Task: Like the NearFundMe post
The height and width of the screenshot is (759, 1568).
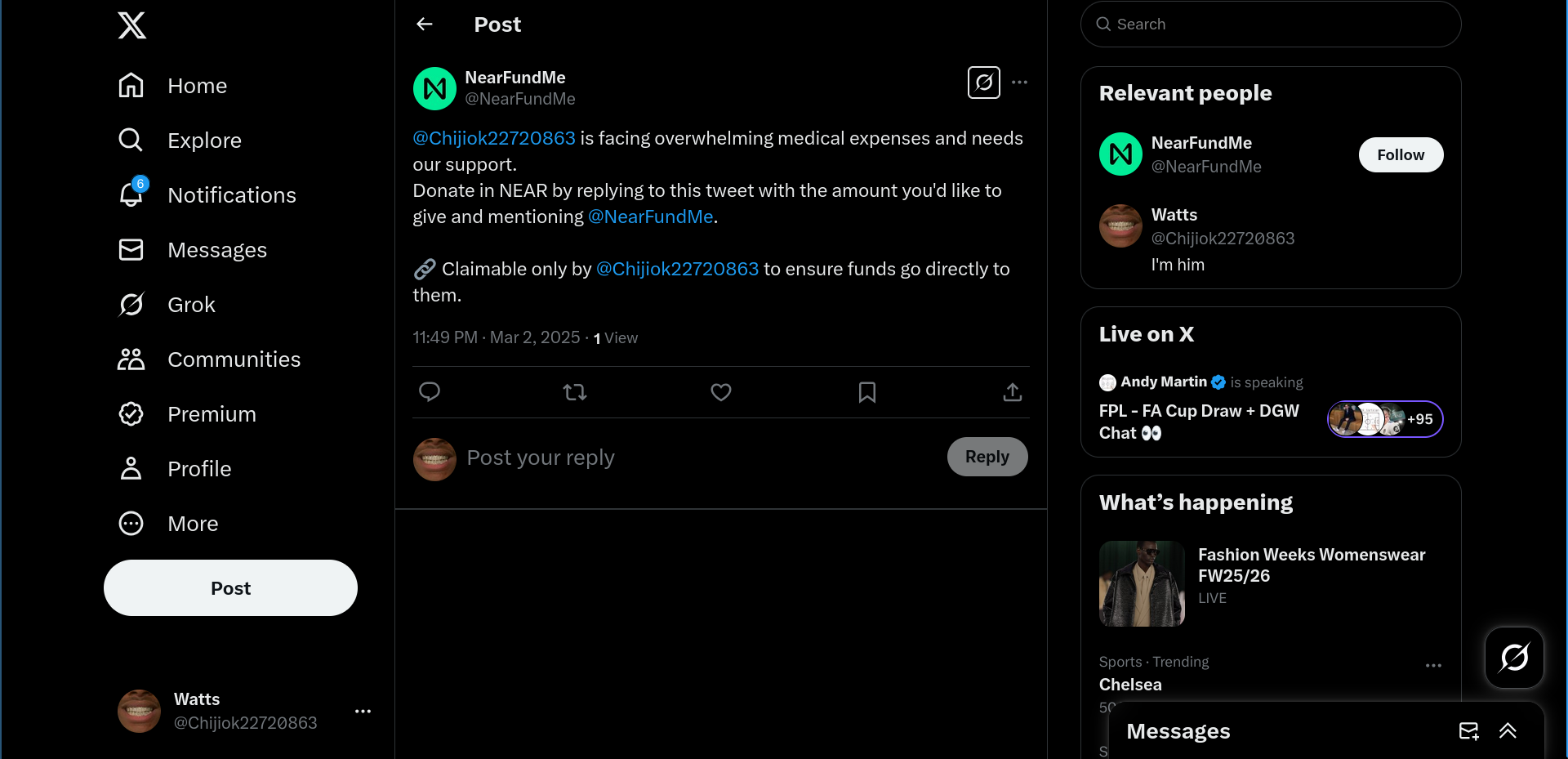Action: [721, 392]
